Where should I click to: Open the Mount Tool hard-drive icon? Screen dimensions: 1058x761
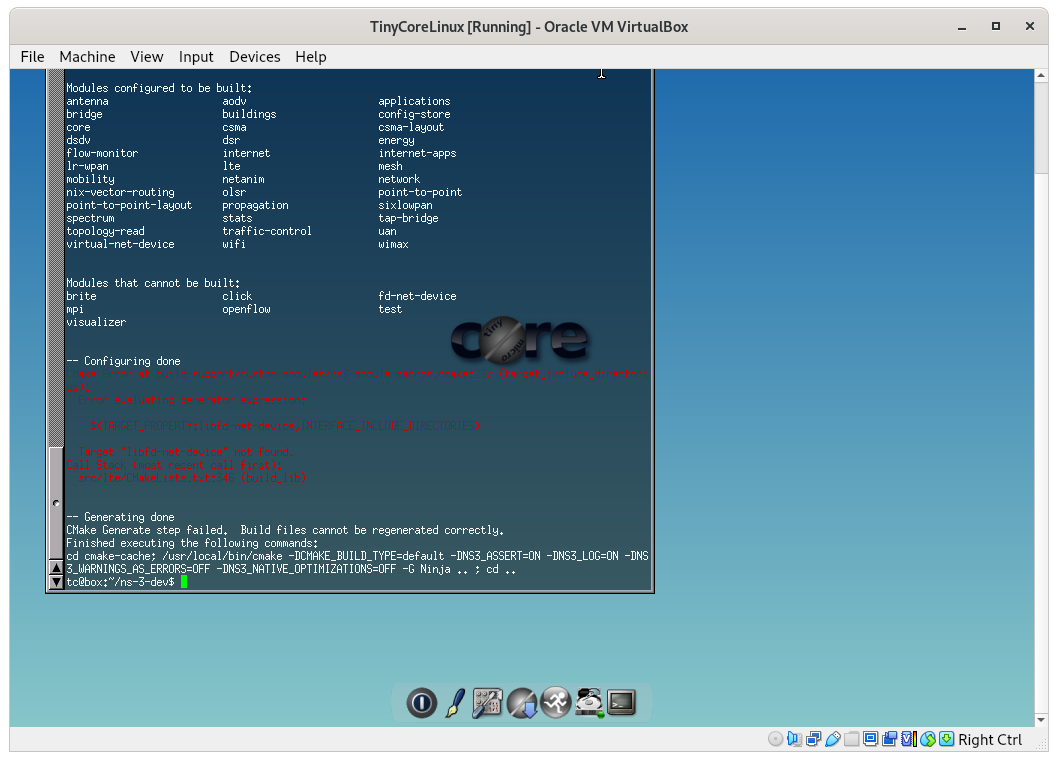[588, 703]
